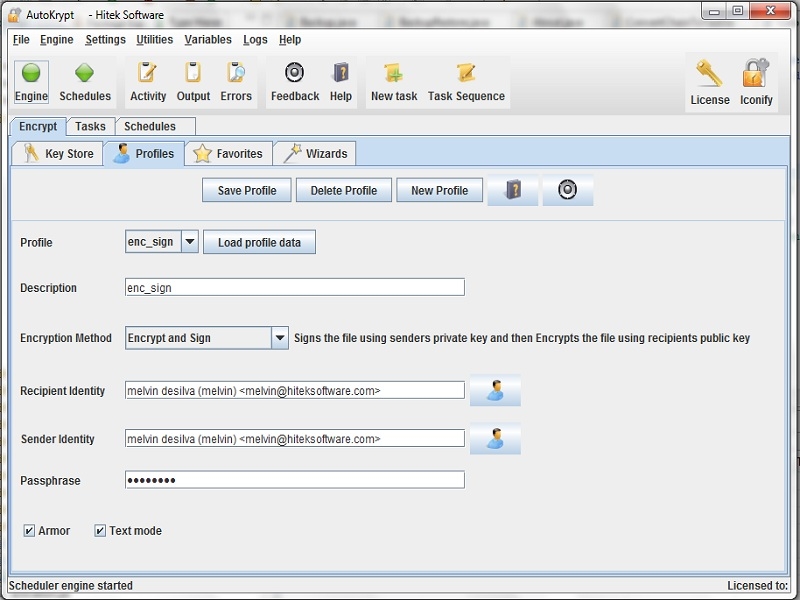Click the Save Profile button

tap(247, 190)
